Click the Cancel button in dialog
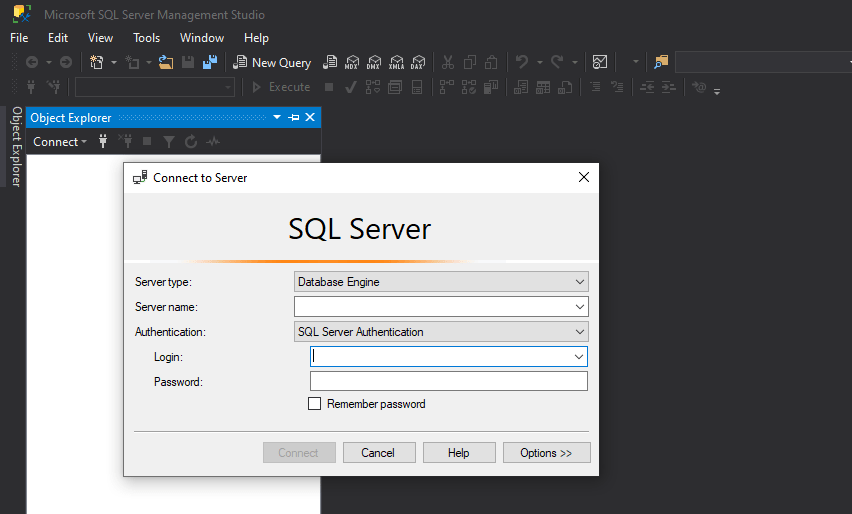The width and height of the screenshot is (852, 514). point(379,453)
